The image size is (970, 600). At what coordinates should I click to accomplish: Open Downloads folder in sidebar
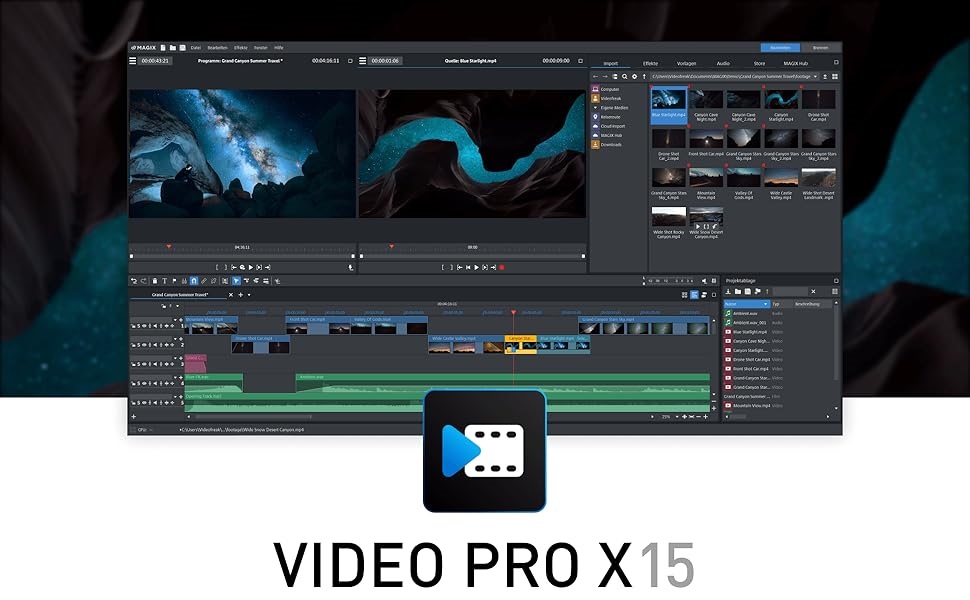(607, 145)
